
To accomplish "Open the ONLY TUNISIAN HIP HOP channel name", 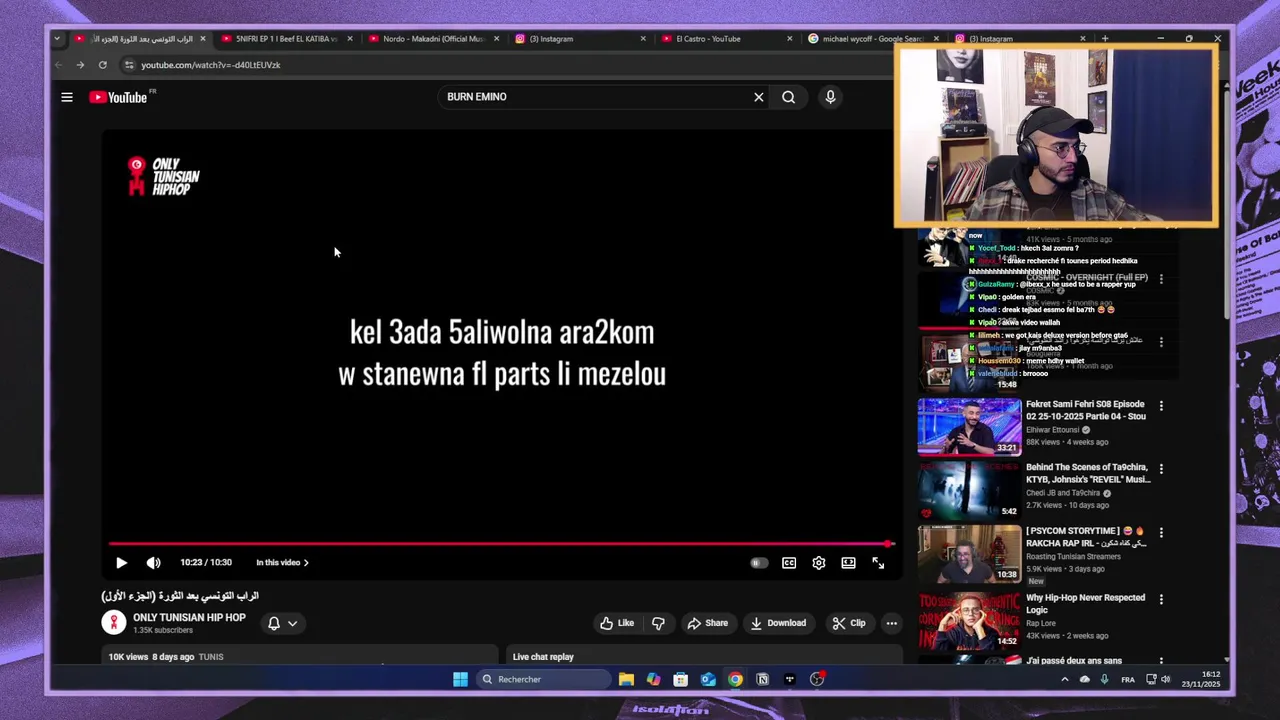I will coord(189,618).
